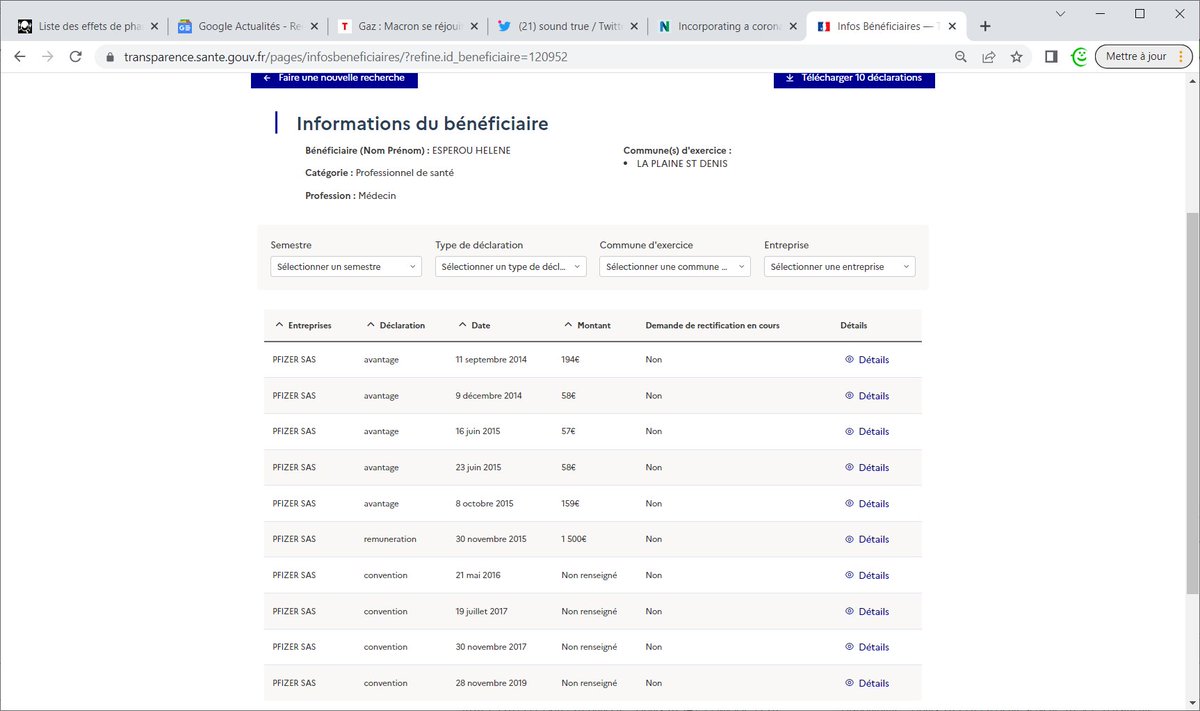Sort table by Déclaration column
Screen dimensions: 1200x711
coord(395,325)
